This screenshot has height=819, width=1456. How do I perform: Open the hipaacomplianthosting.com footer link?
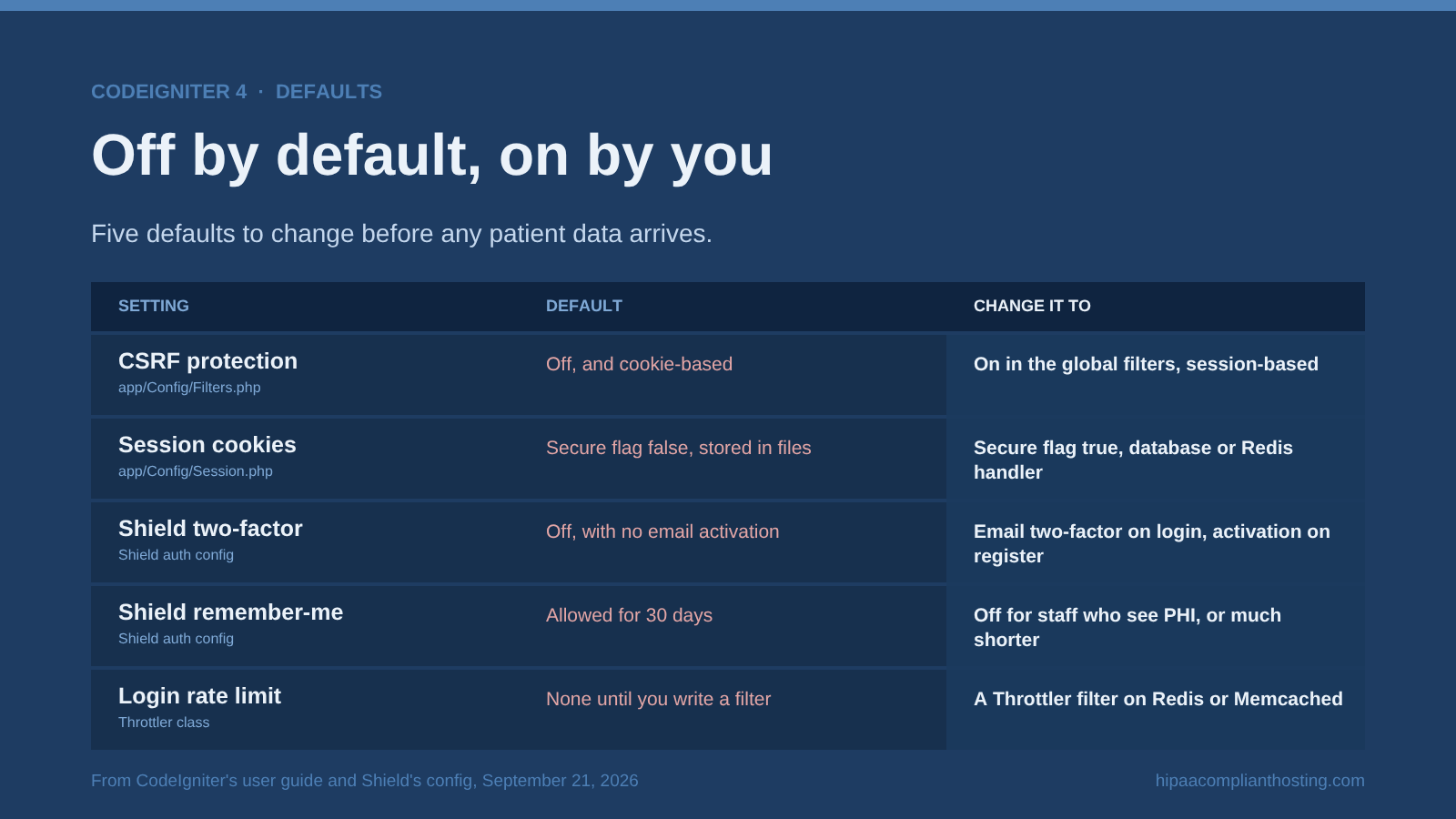pyautogui.click(x=1259, y=781)
